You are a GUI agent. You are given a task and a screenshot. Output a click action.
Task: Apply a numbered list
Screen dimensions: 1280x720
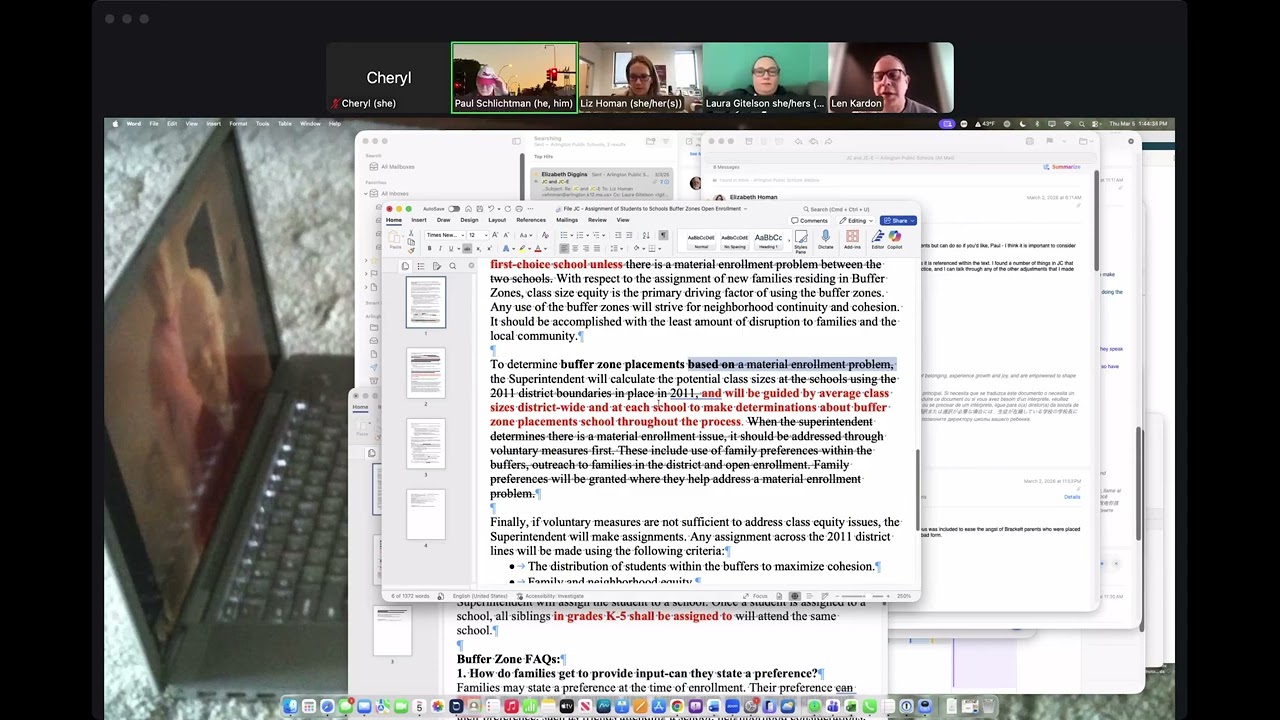[x=580, y=235]
